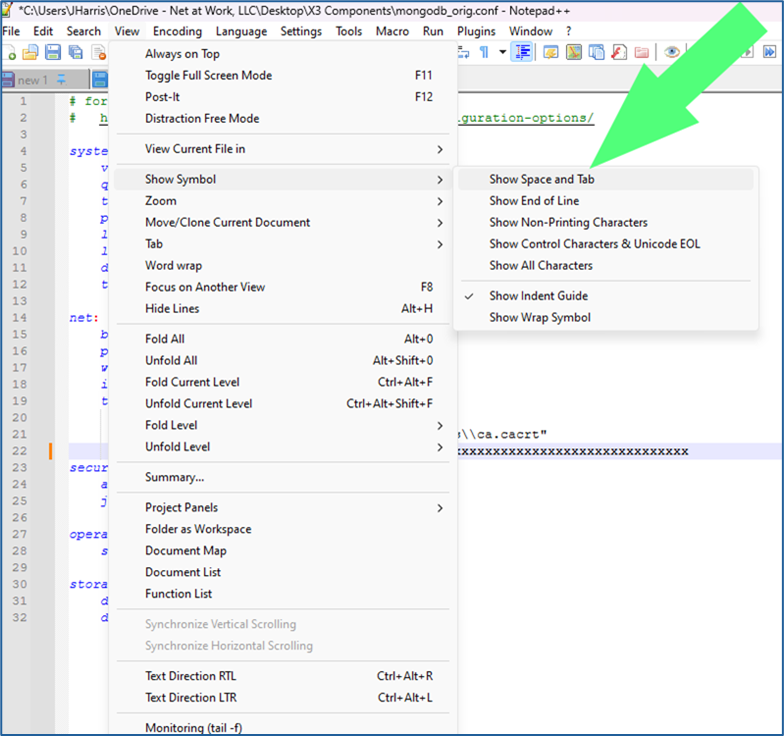Click the Indent Guide toolbar icon
This screenshot has width=784, height=736.
point(521,53)
